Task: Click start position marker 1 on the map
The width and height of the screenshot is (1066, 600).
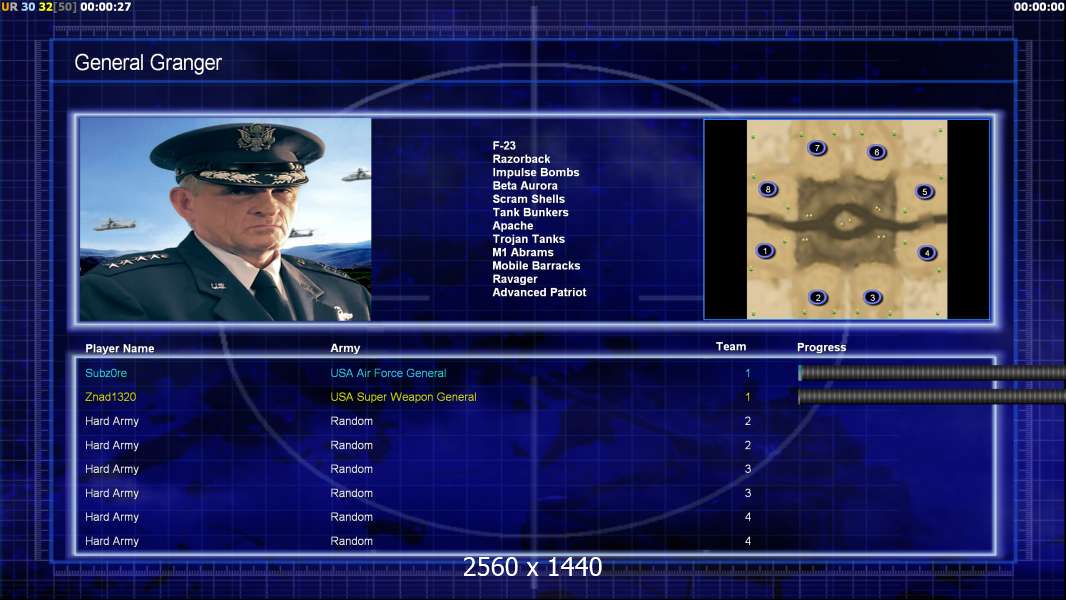Action: pyautogui.click(x=765, y=251)
